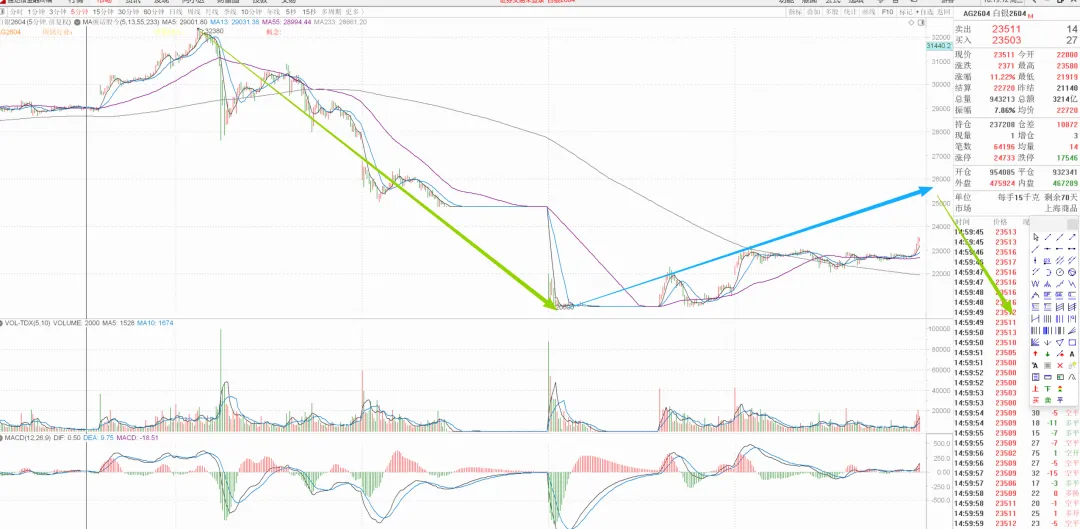Screen dimensions: 1080x529
Task: Click the 叠加 overlay button
Action: pos(813,12)
